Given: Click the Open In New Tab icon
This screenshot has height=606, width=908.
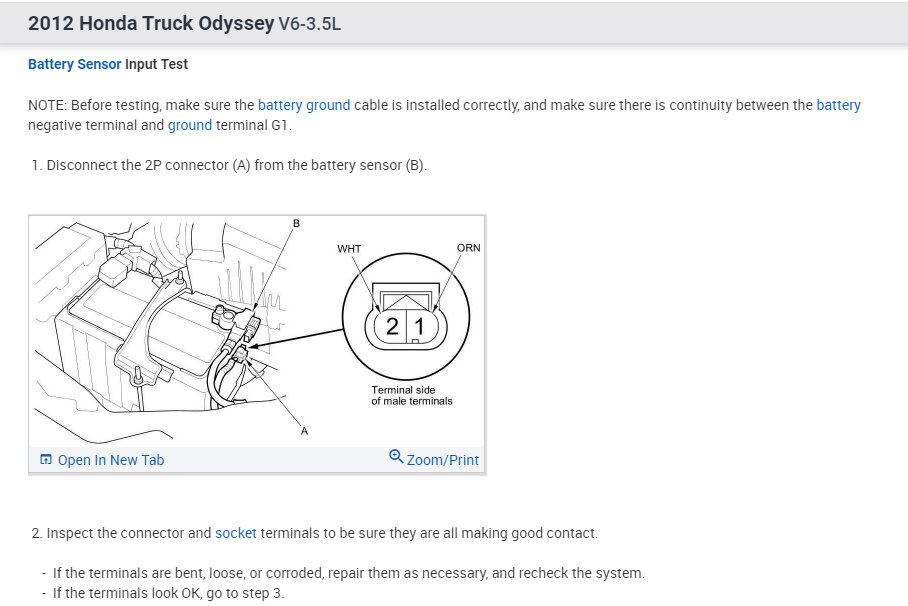Looking at the screenshot, I should point(46,460).
